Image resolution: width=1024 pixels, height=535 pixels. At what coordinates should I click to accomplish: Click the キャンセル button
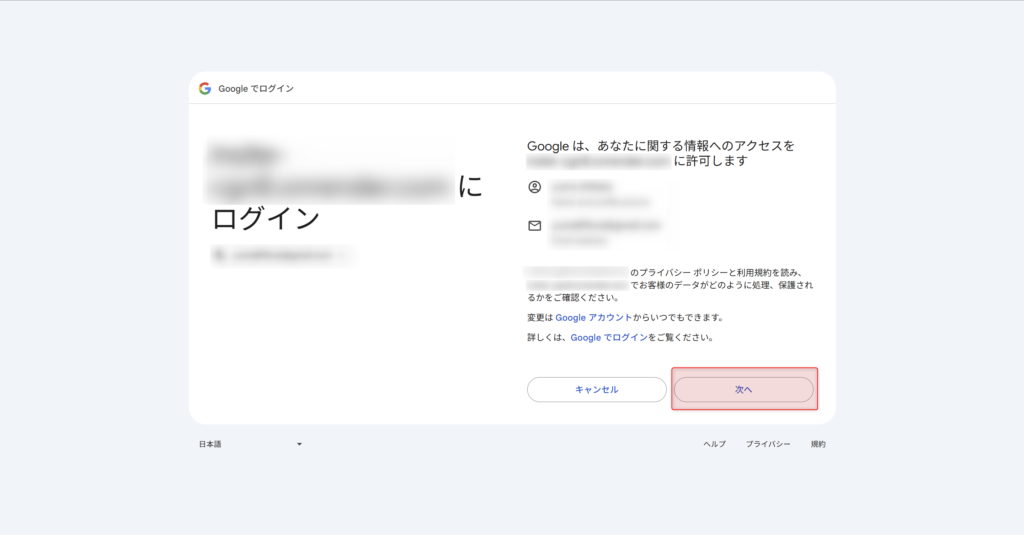pyautogui.click(x=597, y=389)
